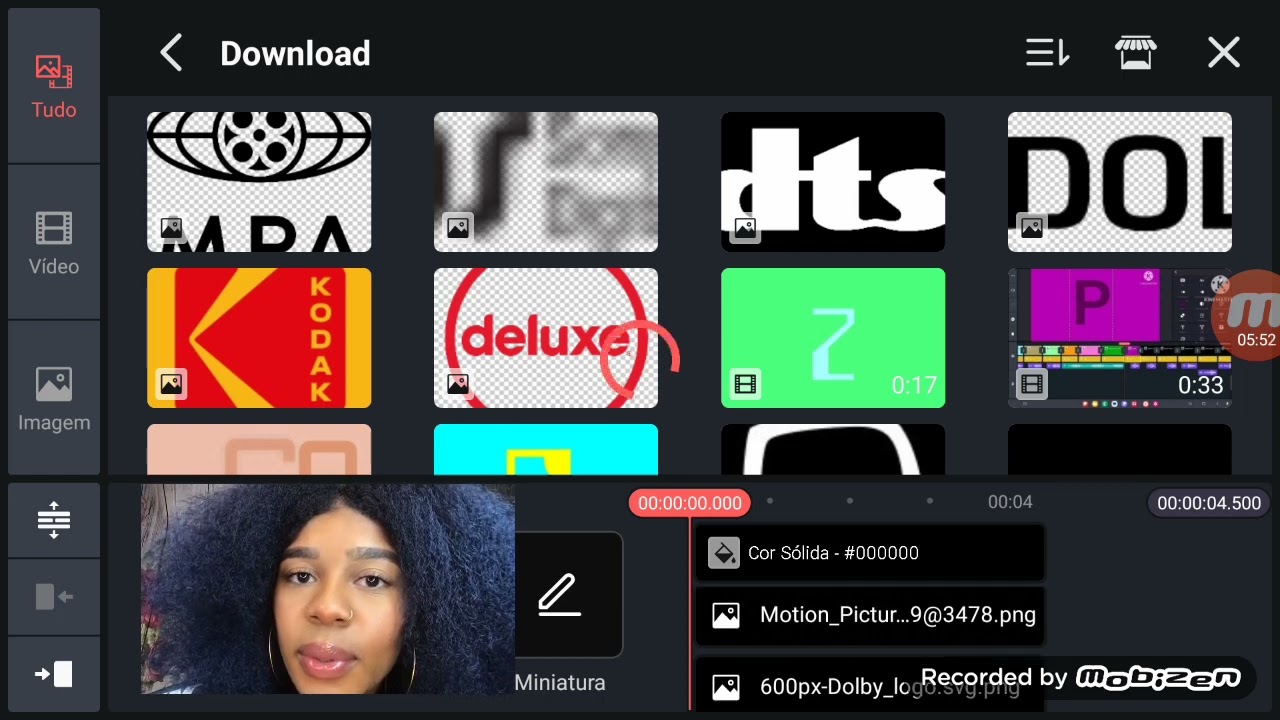The image size is (1280, 720).
Task: Select the Cor Sólida #000000 layer
Action: [870, 553]
